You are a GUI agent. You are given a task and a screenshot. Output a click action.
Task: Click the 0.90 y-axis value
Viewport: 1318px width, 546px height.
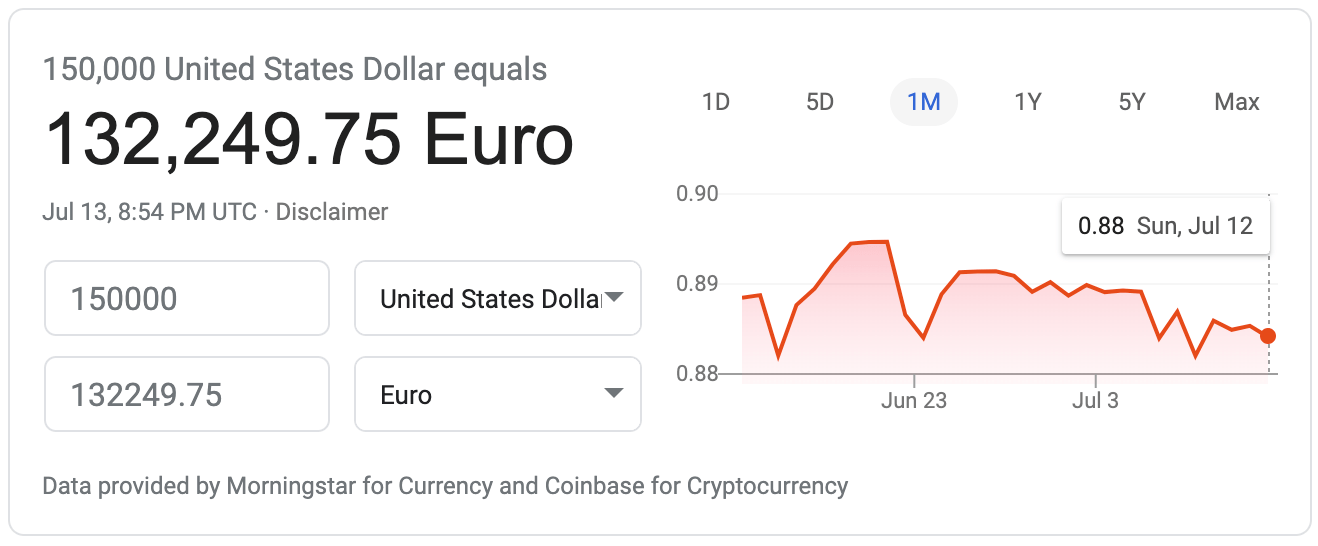[x=698, y=193]
